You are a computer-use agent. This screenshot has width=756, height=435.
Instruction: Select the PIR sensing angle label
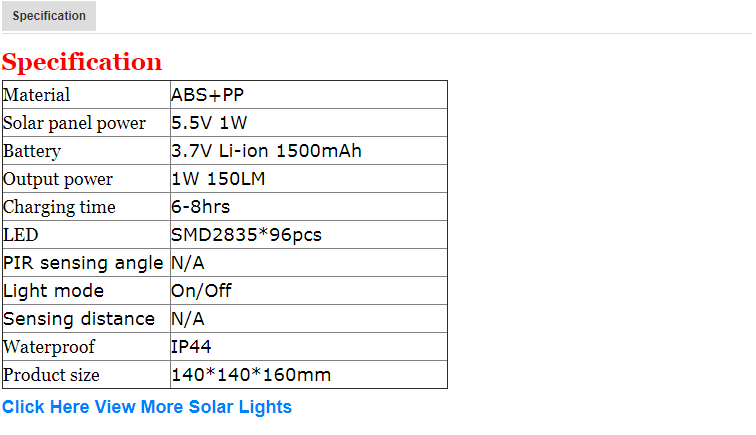click(x=83, y=263)
